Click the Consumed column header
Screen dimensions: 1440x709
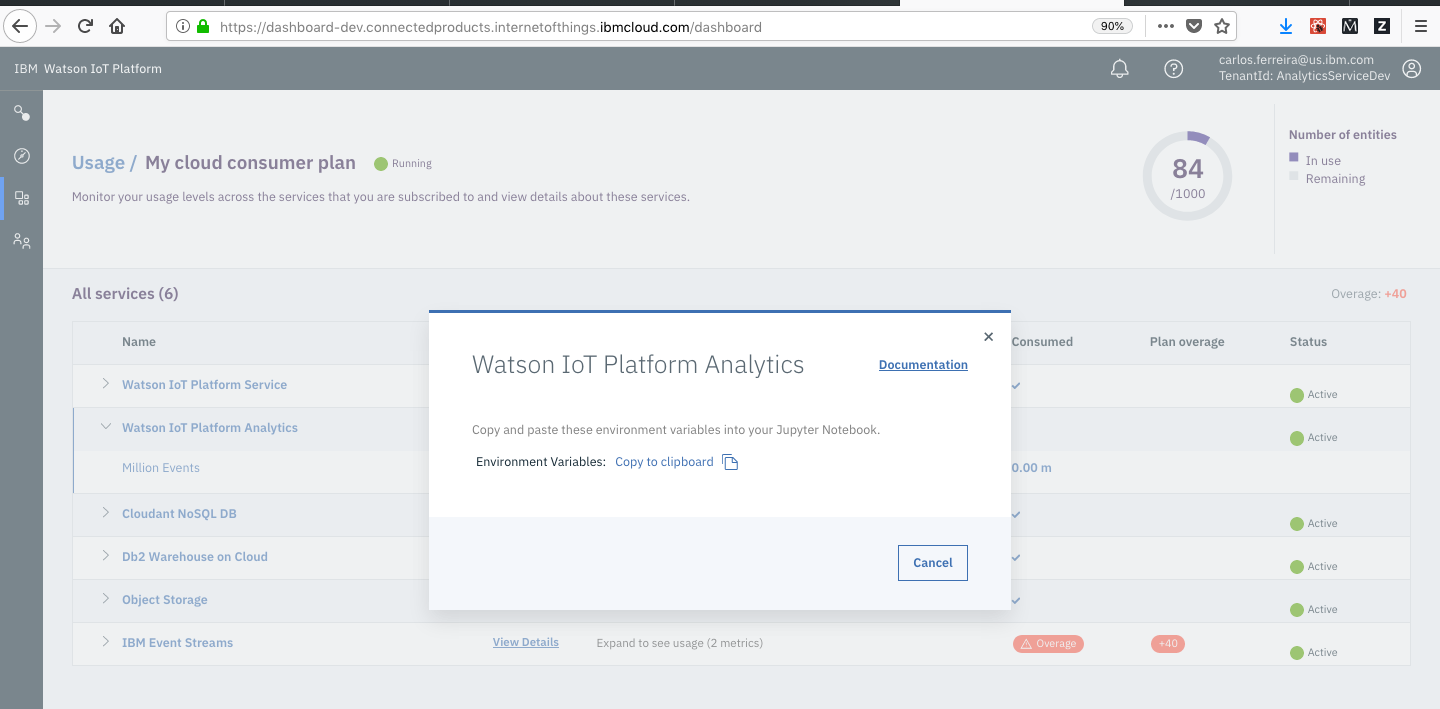pyautogui.click(x=1042, y=342)
